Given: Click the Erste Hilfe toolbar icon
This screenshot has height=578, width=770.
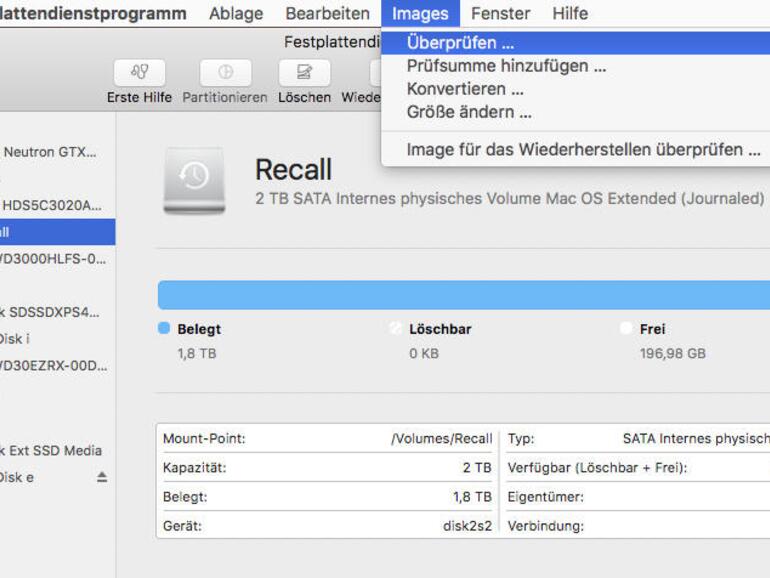Looking at the screenshot, I should pos(139,73).
